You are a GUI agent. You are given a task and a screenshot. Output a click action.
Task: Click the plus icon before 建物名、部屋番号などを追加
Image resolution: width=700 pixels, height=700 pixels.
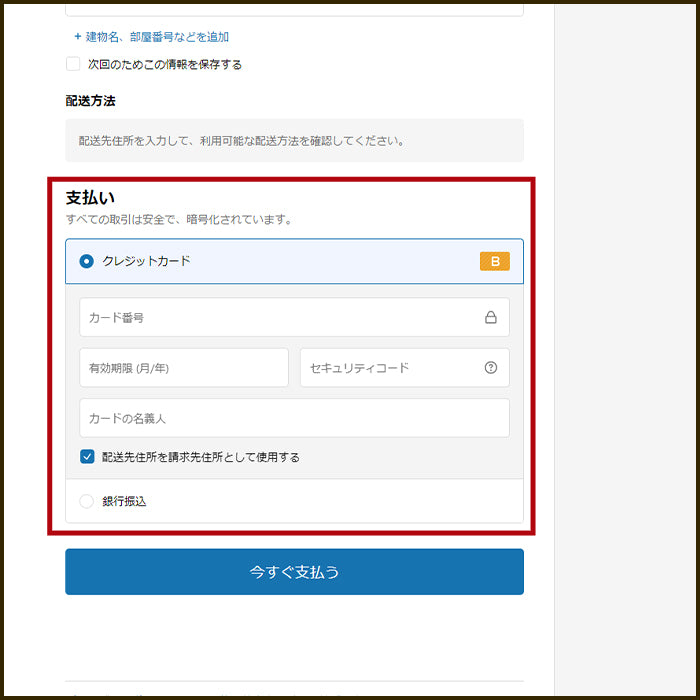click(78, 37)
